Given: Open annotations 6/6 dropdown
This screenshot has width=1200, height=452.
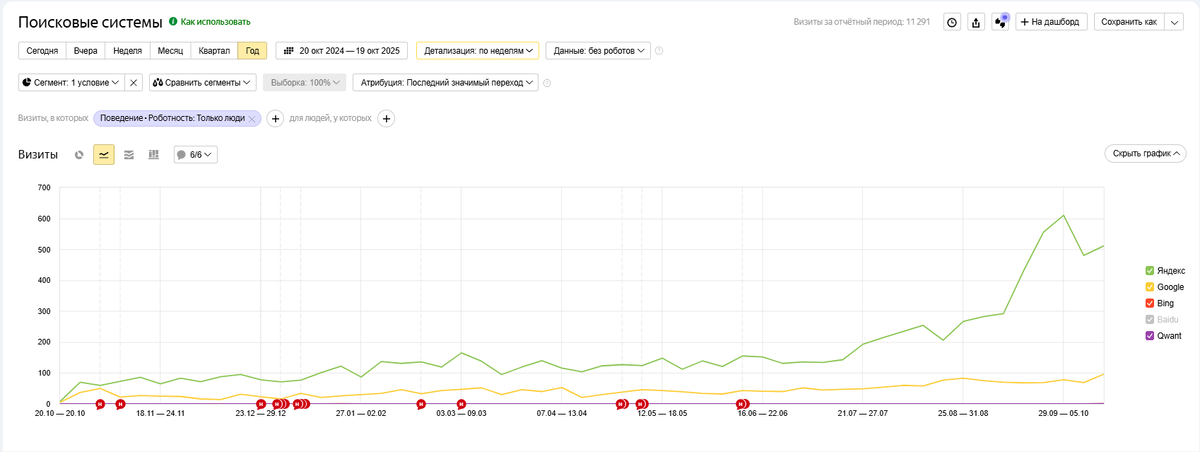Looking at the screenshot, I should [195, 155].
